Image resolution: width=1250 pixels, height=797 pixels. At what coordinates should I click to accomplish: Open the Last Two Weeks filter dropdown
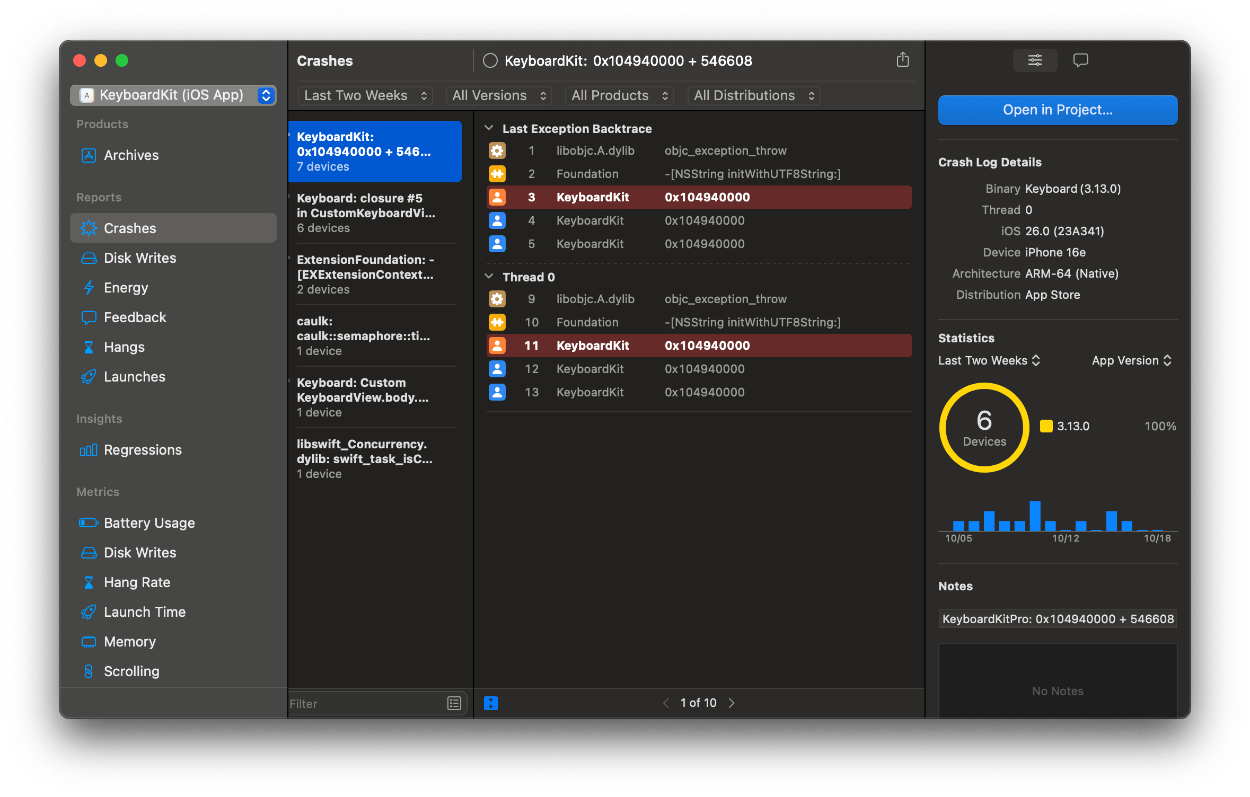click(x=366, y=96)
